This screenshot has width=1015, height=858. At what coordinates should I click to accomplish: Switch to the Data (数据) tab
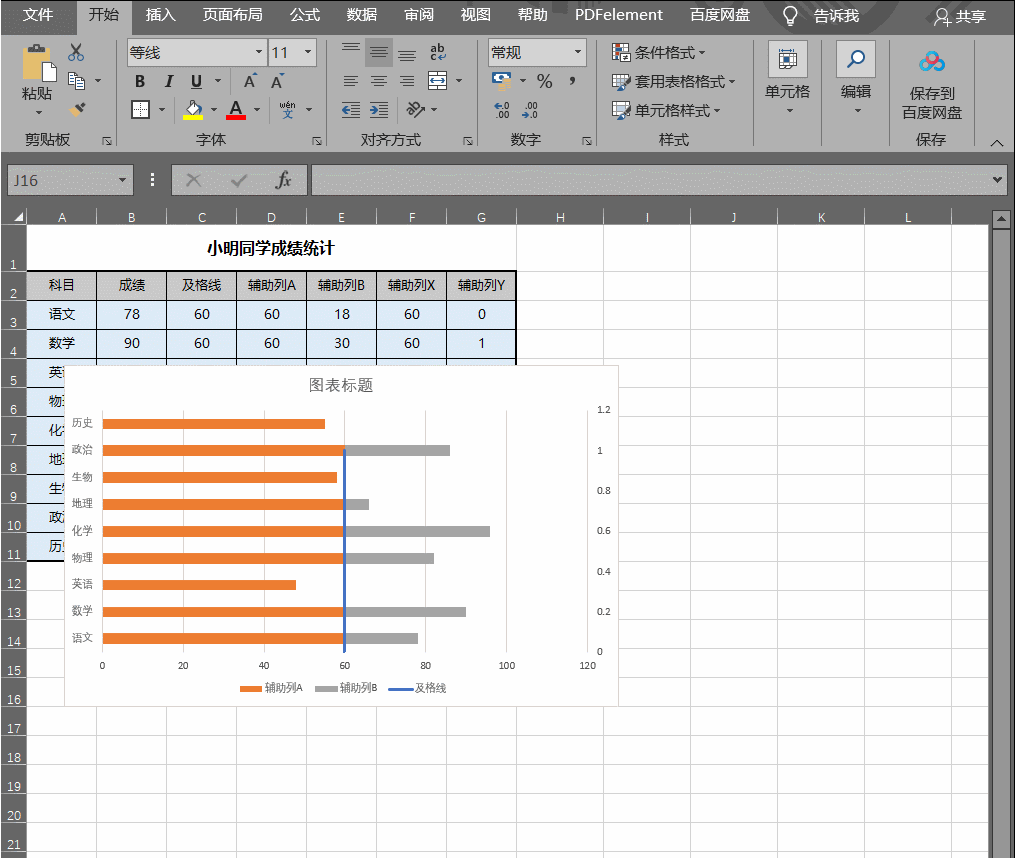(362, 15)
